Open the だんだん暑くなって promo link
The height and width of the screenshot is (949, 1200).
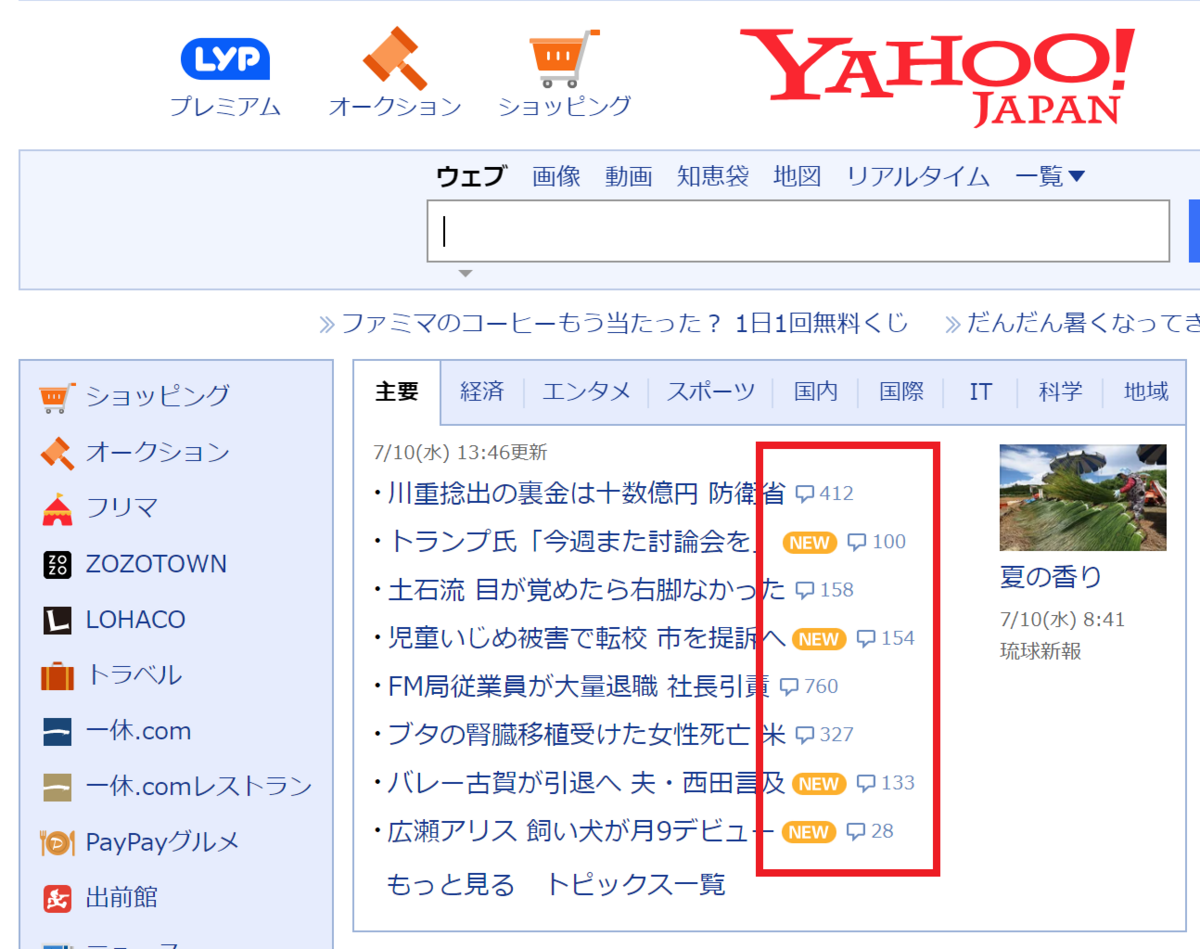click(1082, 323)
